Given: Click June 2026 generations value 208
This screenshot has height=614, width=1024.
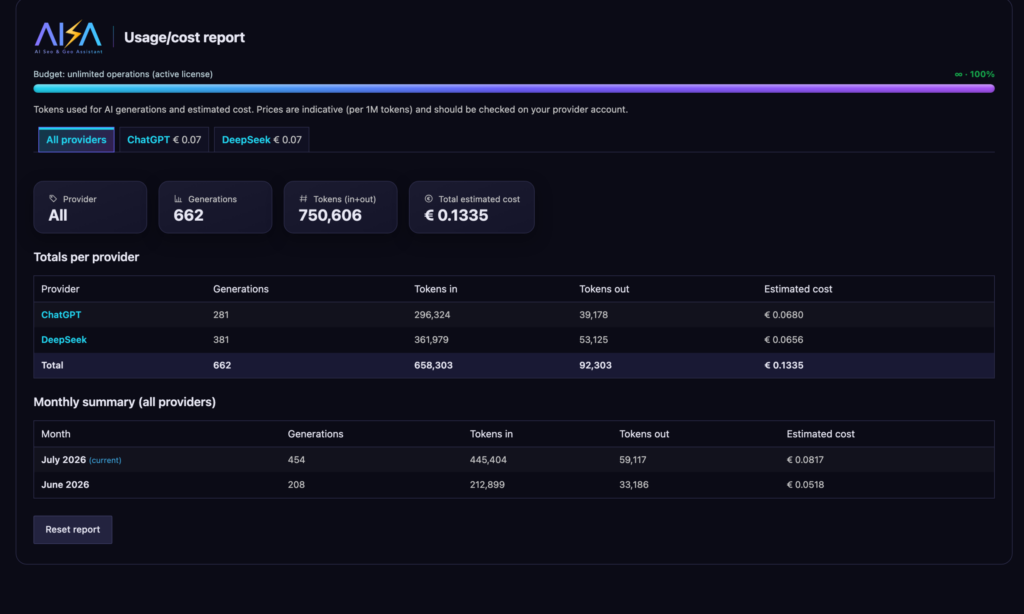Looking at the screenshot, I should 296,485.
